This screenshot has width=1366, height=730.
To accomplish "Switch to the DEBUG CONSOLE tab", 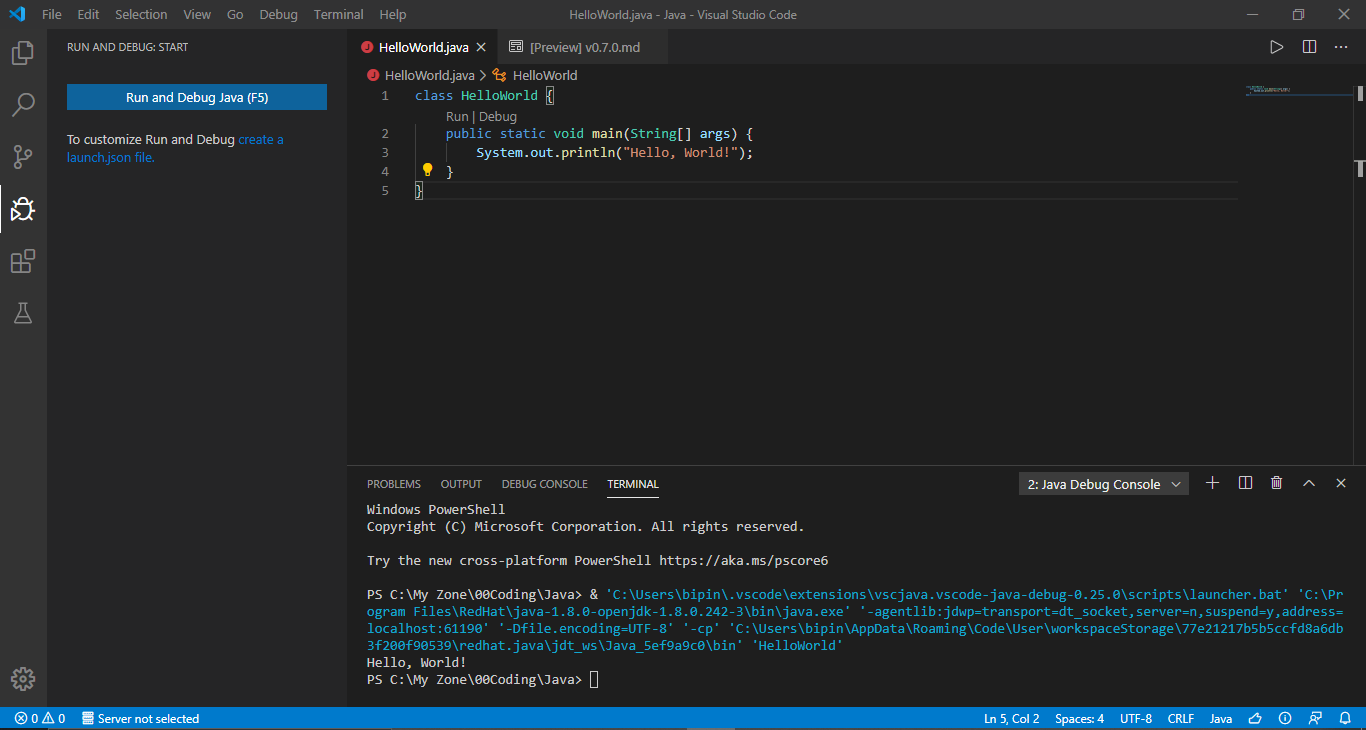I will (x=544, y=483).
